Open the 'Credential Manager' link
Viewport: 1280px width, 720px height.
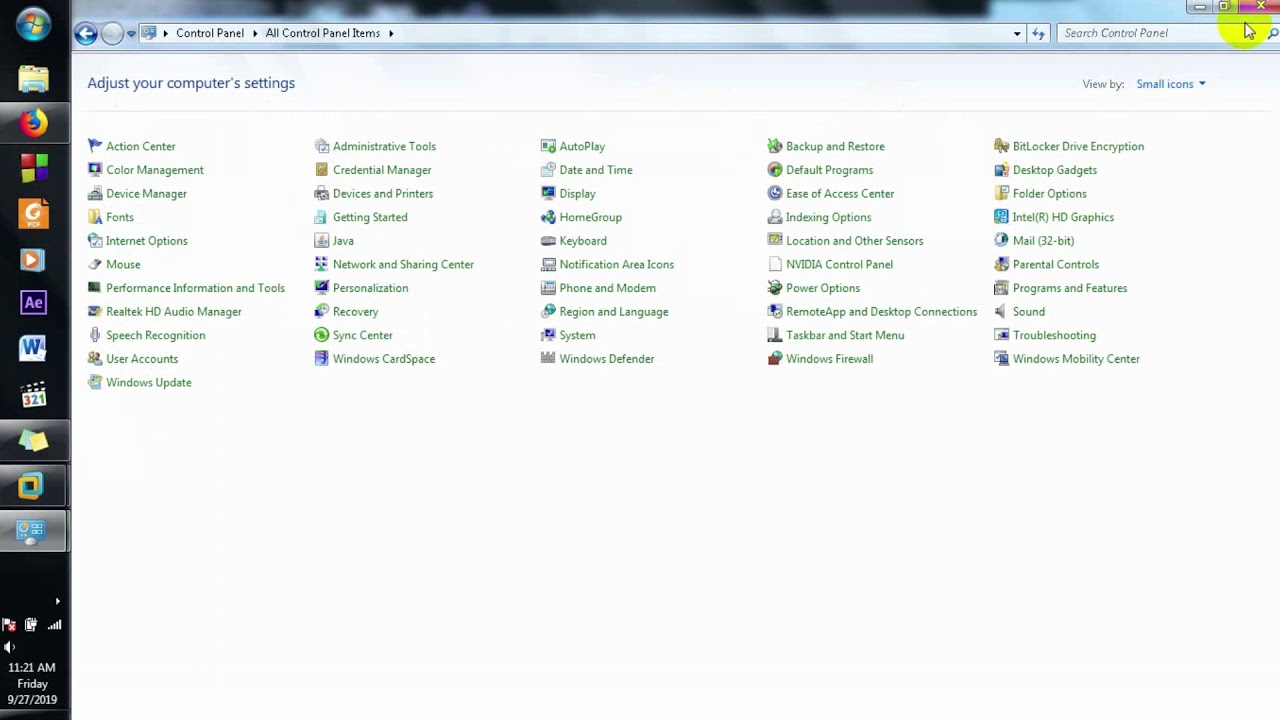[382, 170]
